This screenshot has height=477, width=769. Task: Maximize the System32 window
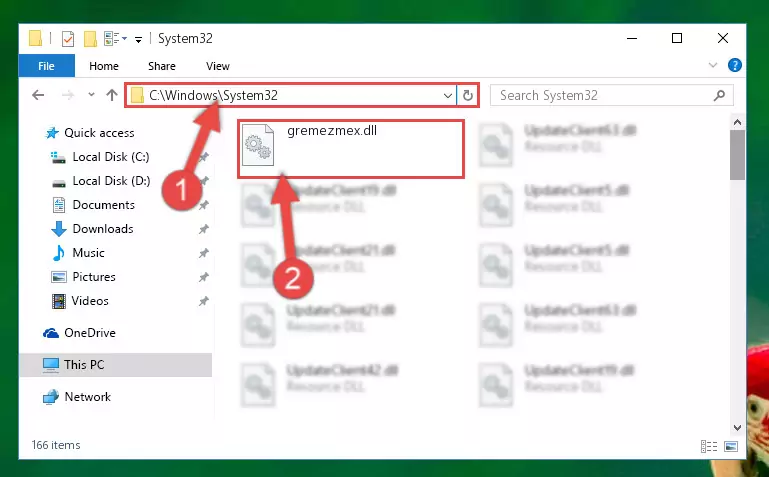pos(677,38)
